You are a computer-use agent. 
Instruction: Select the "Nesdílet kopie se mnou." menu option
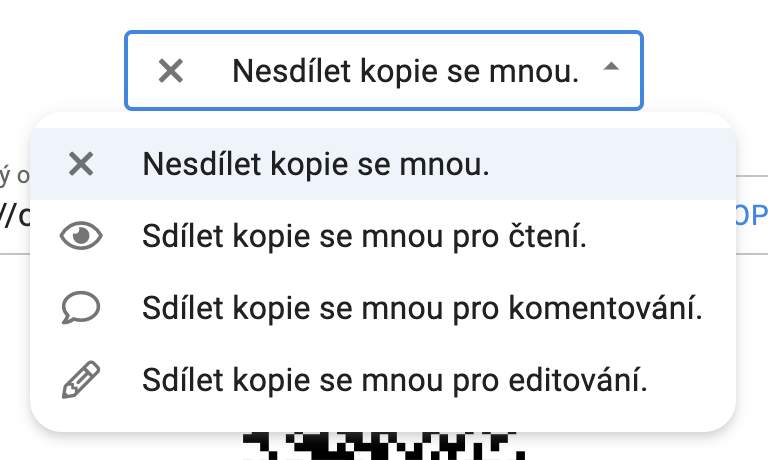(x=316, y=164)
